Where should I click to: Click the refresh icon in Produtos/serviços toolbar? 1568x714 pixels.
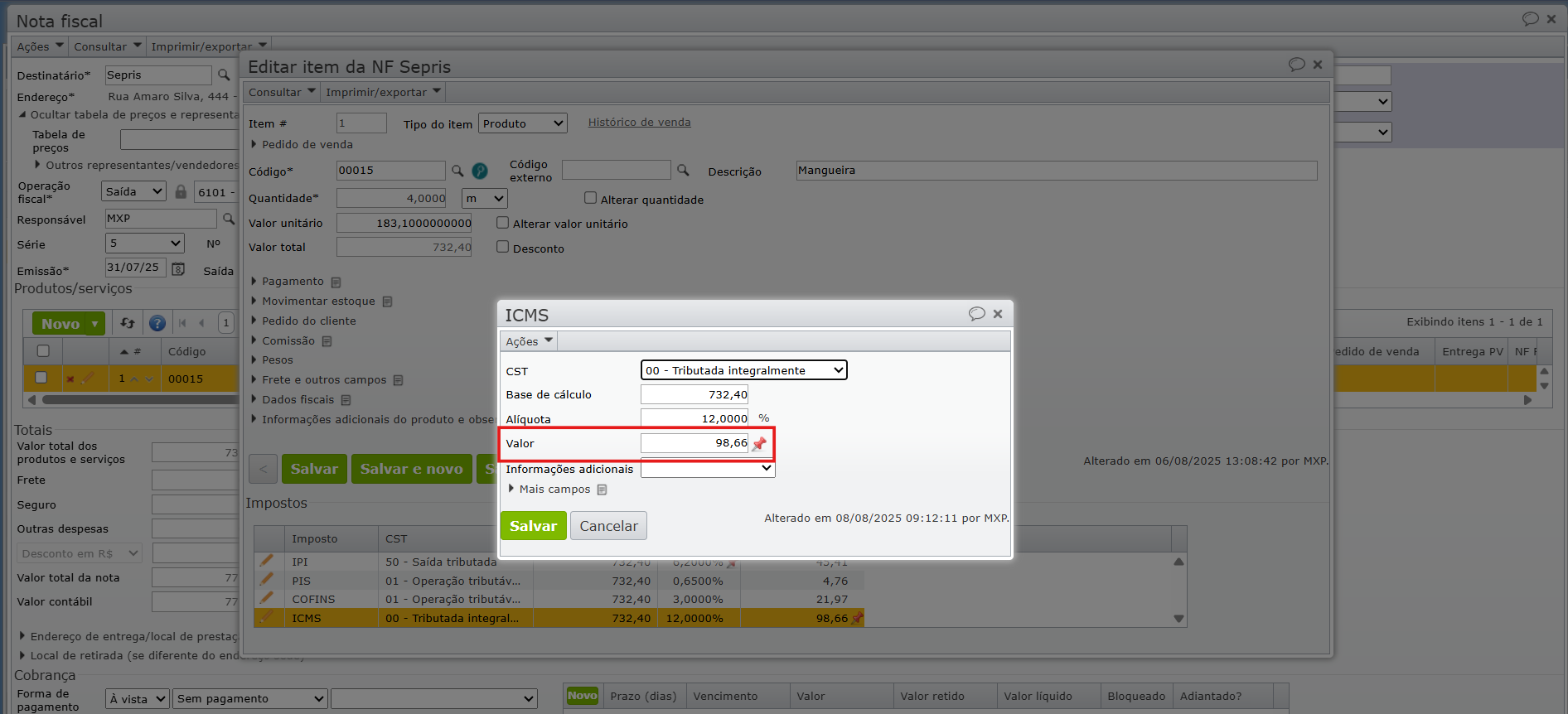click(128, 323)
